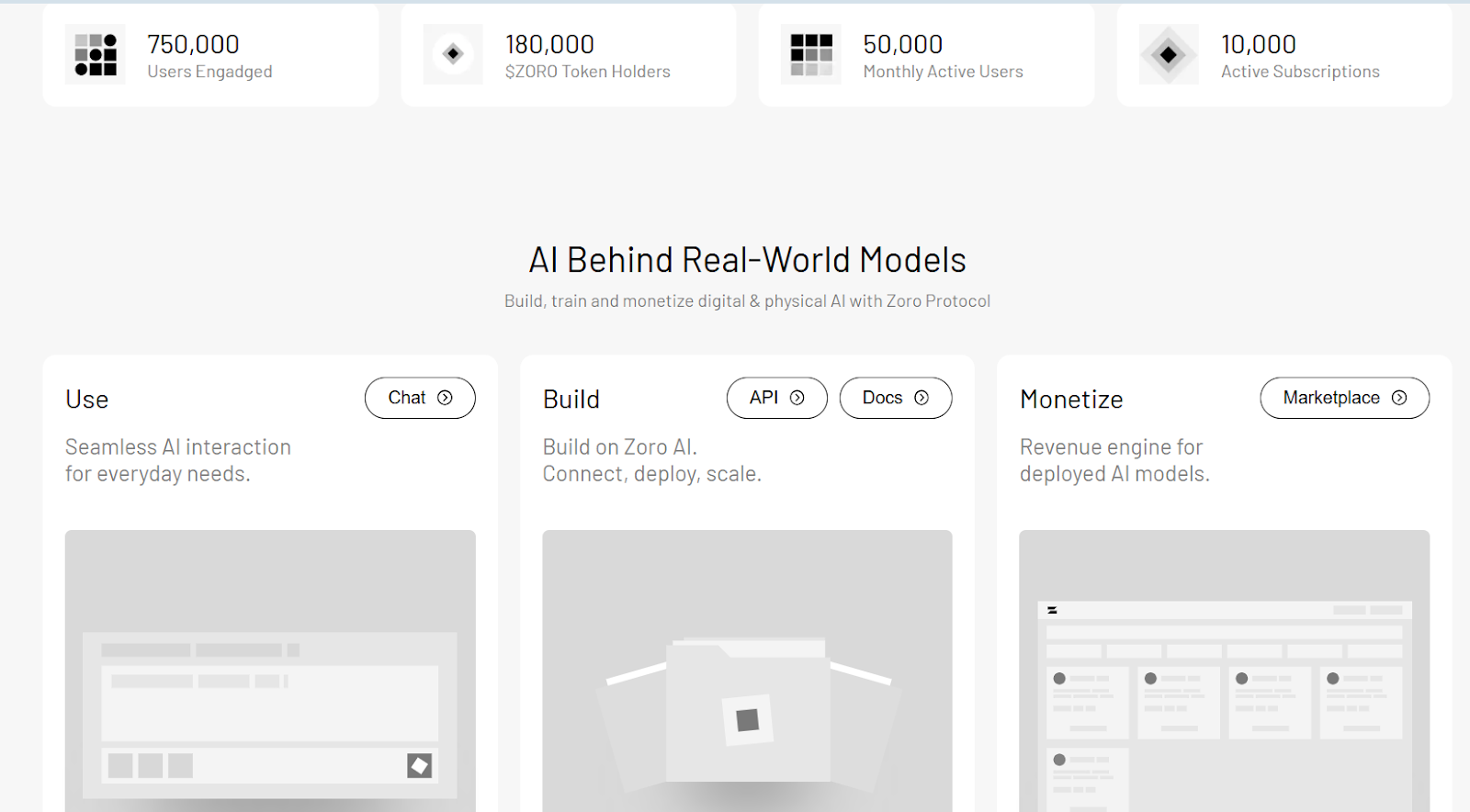This screenshot has width=1470, height=812.
Task: Click the arrow icon inside Marketplace button
Action: 1399,398
